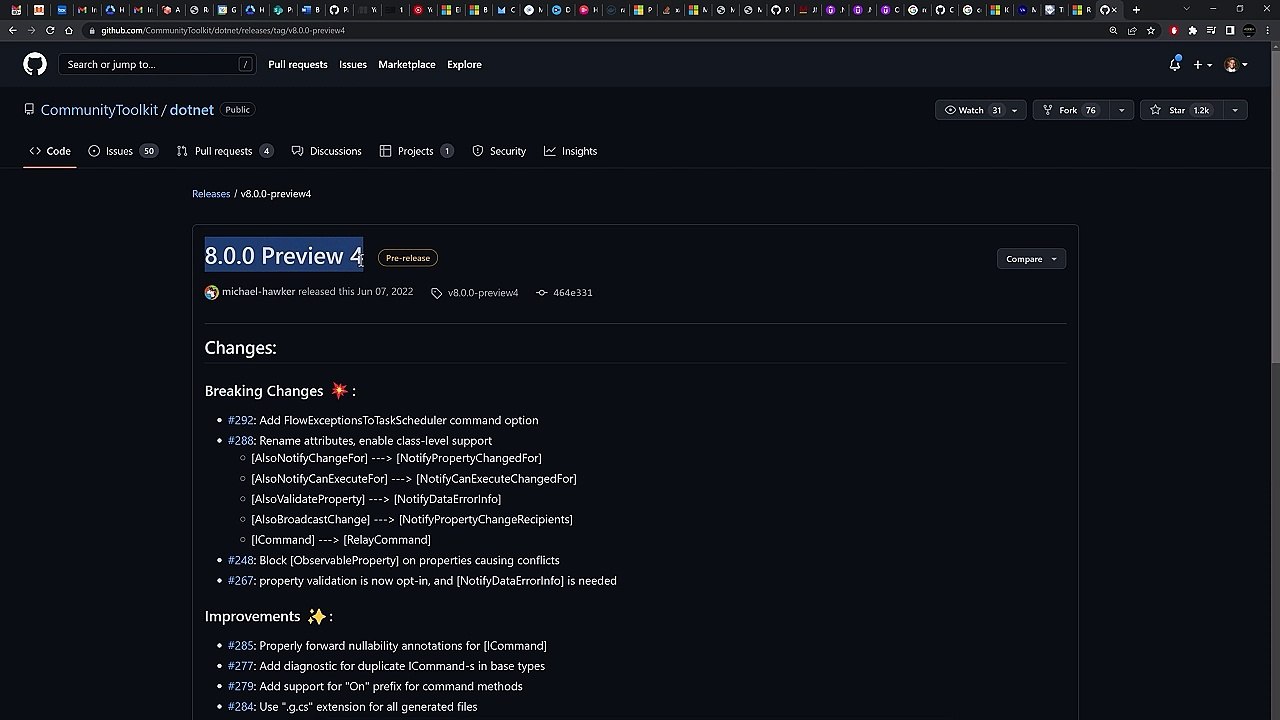Open michael-hawker profile link
The height and width of the screenshot is (720, 1280).
coord(258,292)
